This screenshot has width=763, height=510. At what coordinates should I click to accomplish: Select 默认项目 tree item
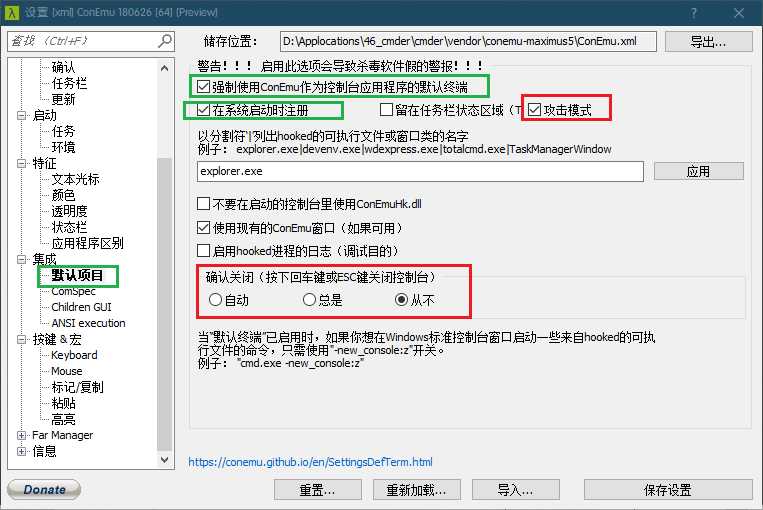[77, 275]
